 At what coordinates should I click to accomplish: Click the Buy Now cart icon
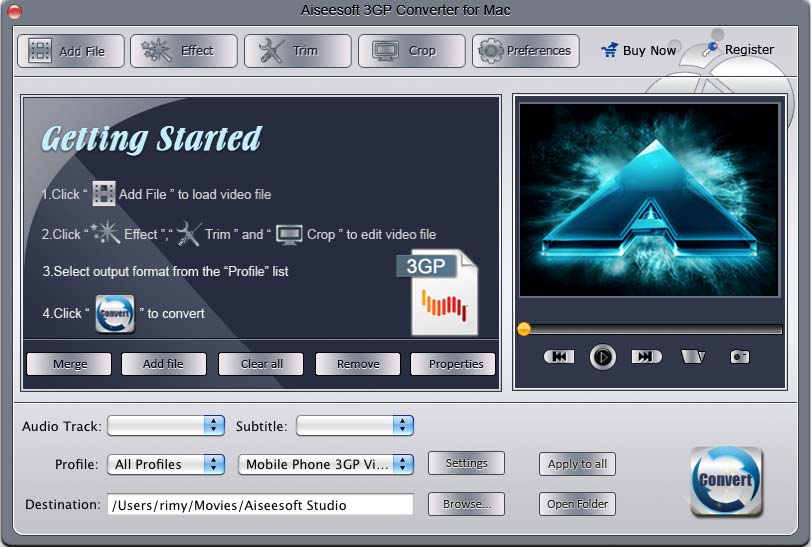click(609, 50)
